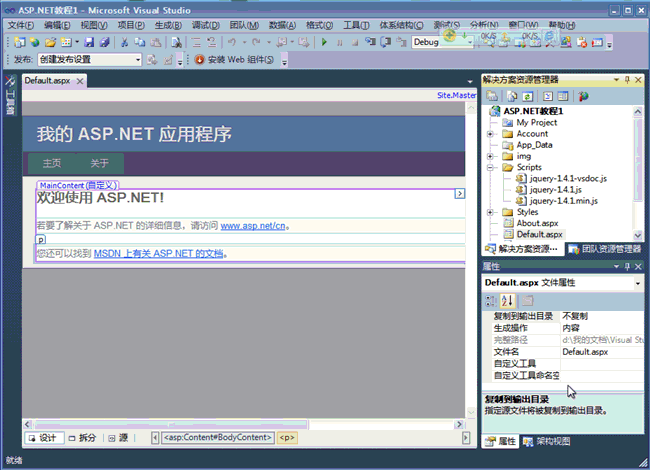Click the Paste icon in toolbar

tap(156, 42)
